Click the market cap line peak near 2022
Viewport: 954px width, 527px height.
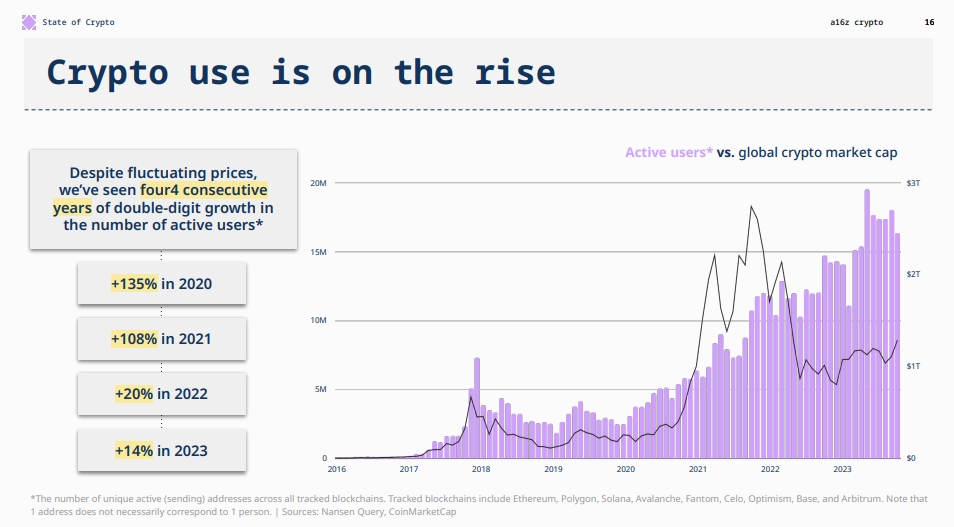(x=751, y=207)
